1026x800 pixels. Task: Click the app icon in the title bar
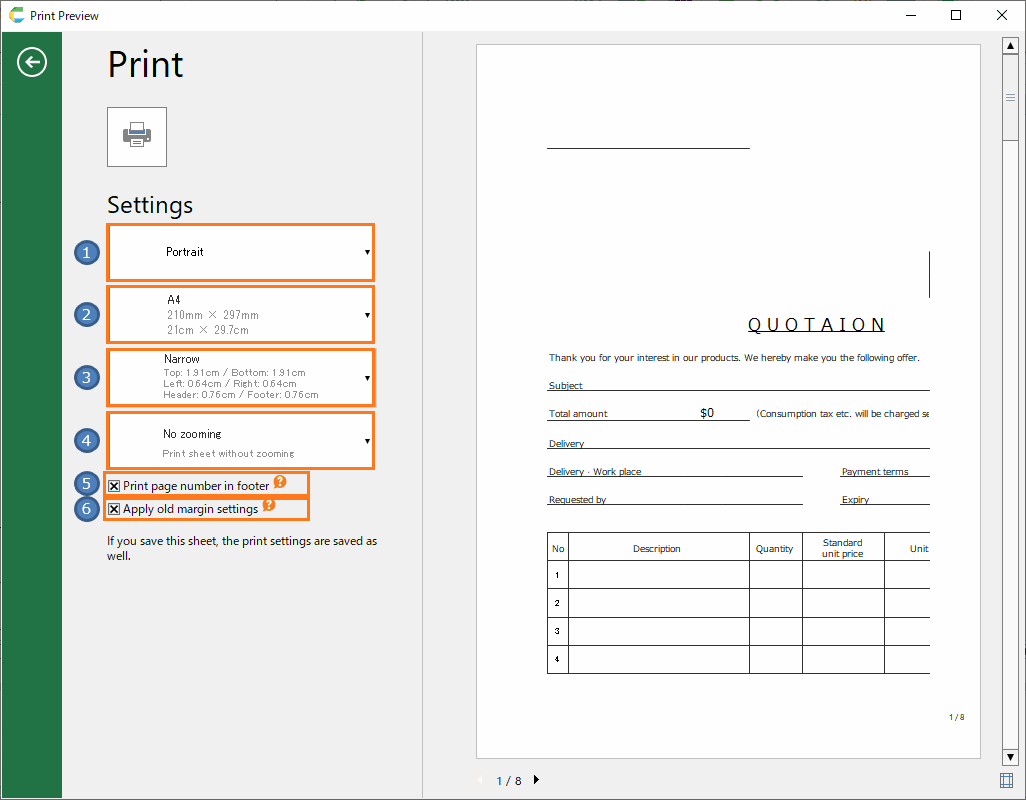16,15
